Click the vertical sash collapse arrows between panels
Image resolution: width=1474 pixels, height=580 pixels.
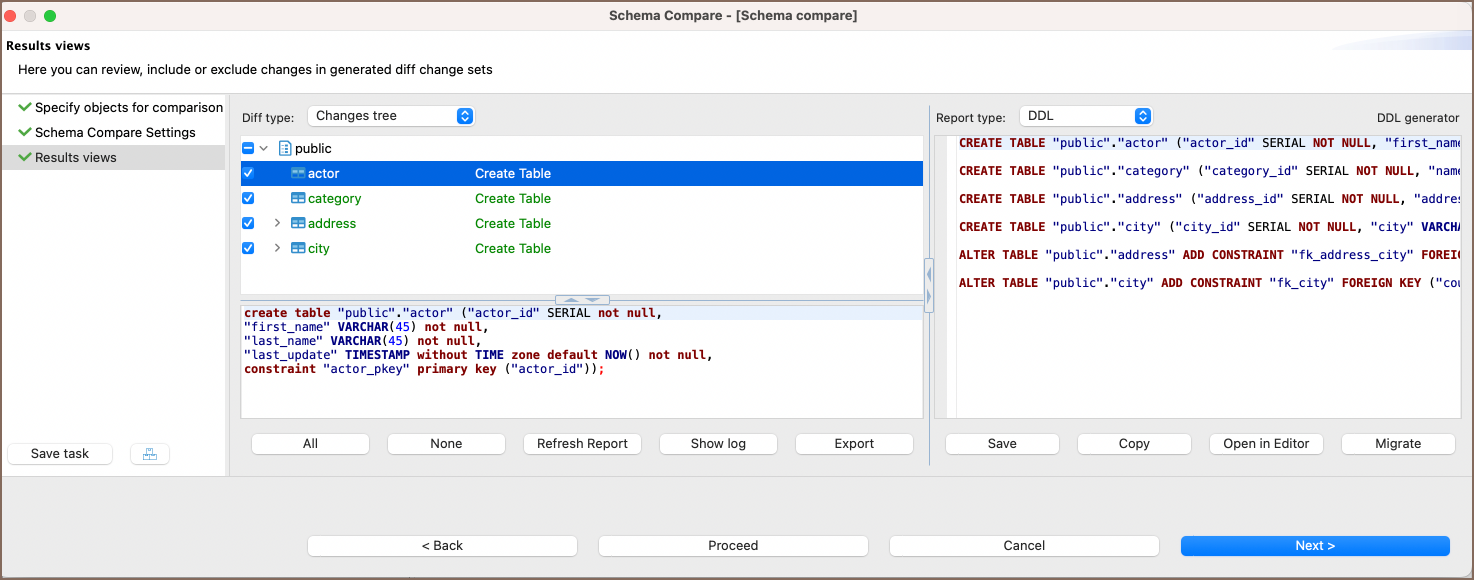pyautogui.click(x=929, y=285)
